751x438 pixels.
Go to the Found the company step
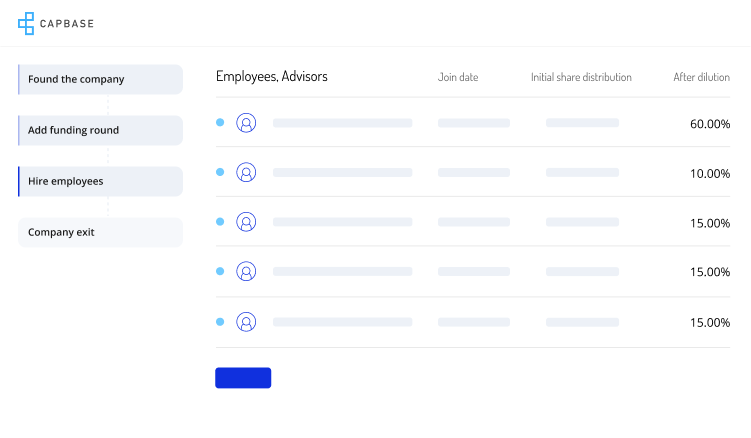[100, 79]
